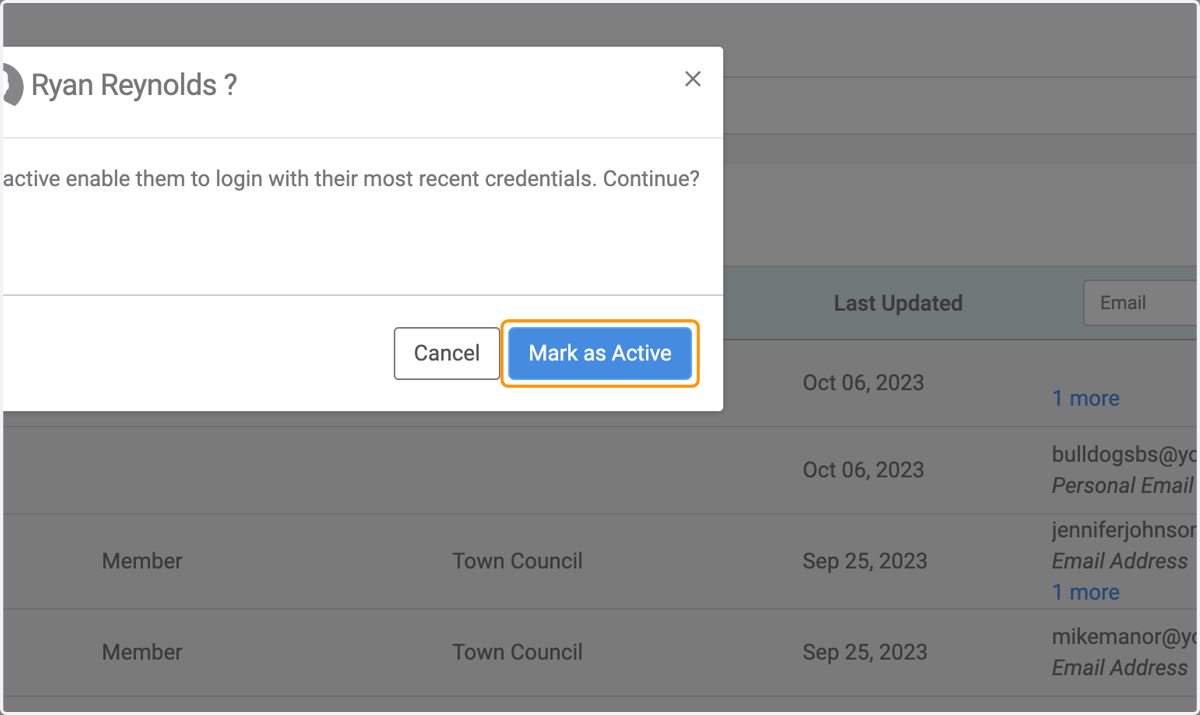Select the second Oct 06, 2023 date cell
The height and width of the screenshot is (715, 1200).
point(863,469)
